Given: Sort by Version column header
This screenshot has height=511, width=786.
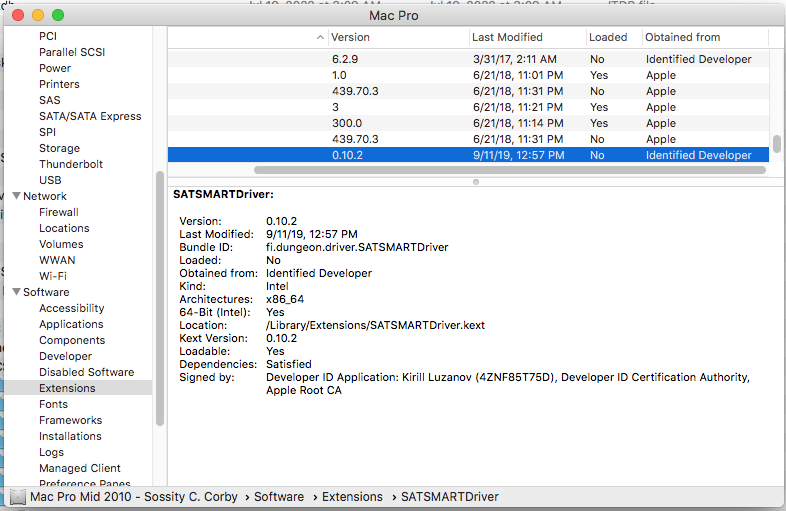Looking at the screenshot, I should [x=350, y=37].
